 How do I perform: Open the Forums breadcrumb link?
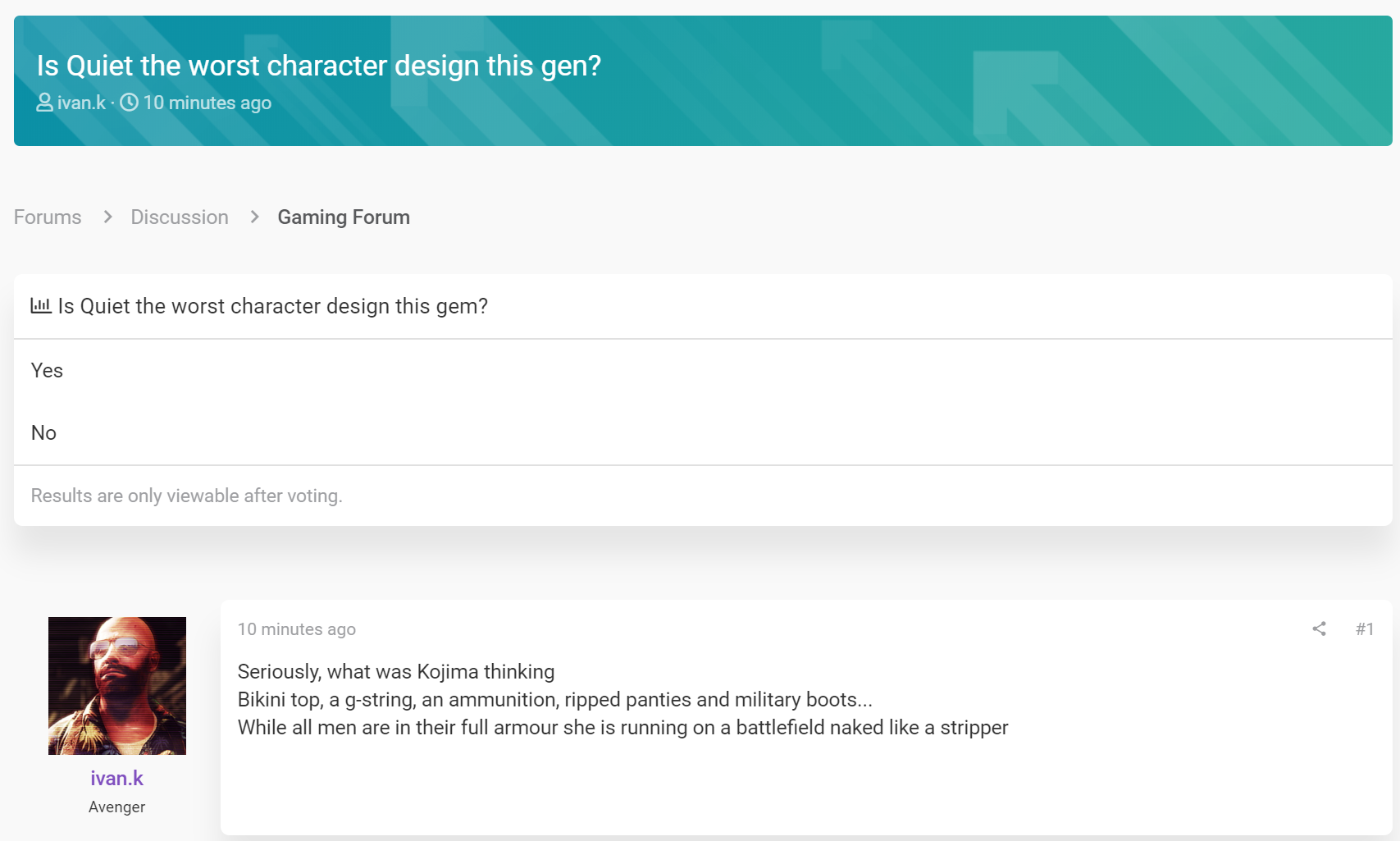[48, 217]
